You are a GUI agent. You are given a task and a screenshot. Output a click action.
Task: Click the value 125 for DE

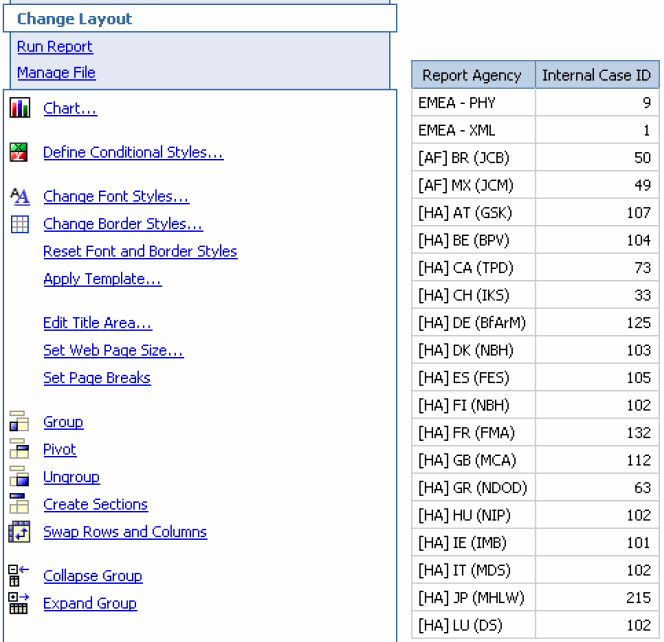(639, 323)
